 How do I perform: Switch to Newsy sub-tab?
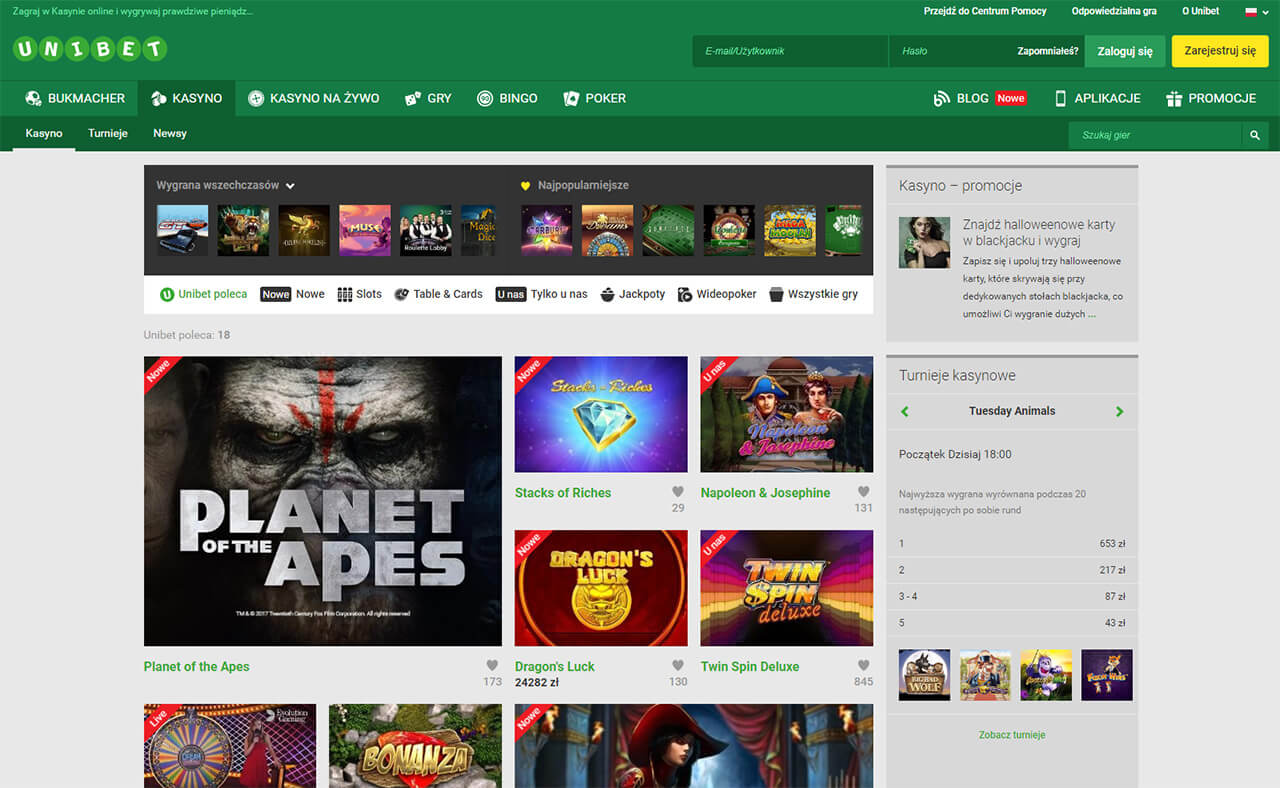coord(170,133)
